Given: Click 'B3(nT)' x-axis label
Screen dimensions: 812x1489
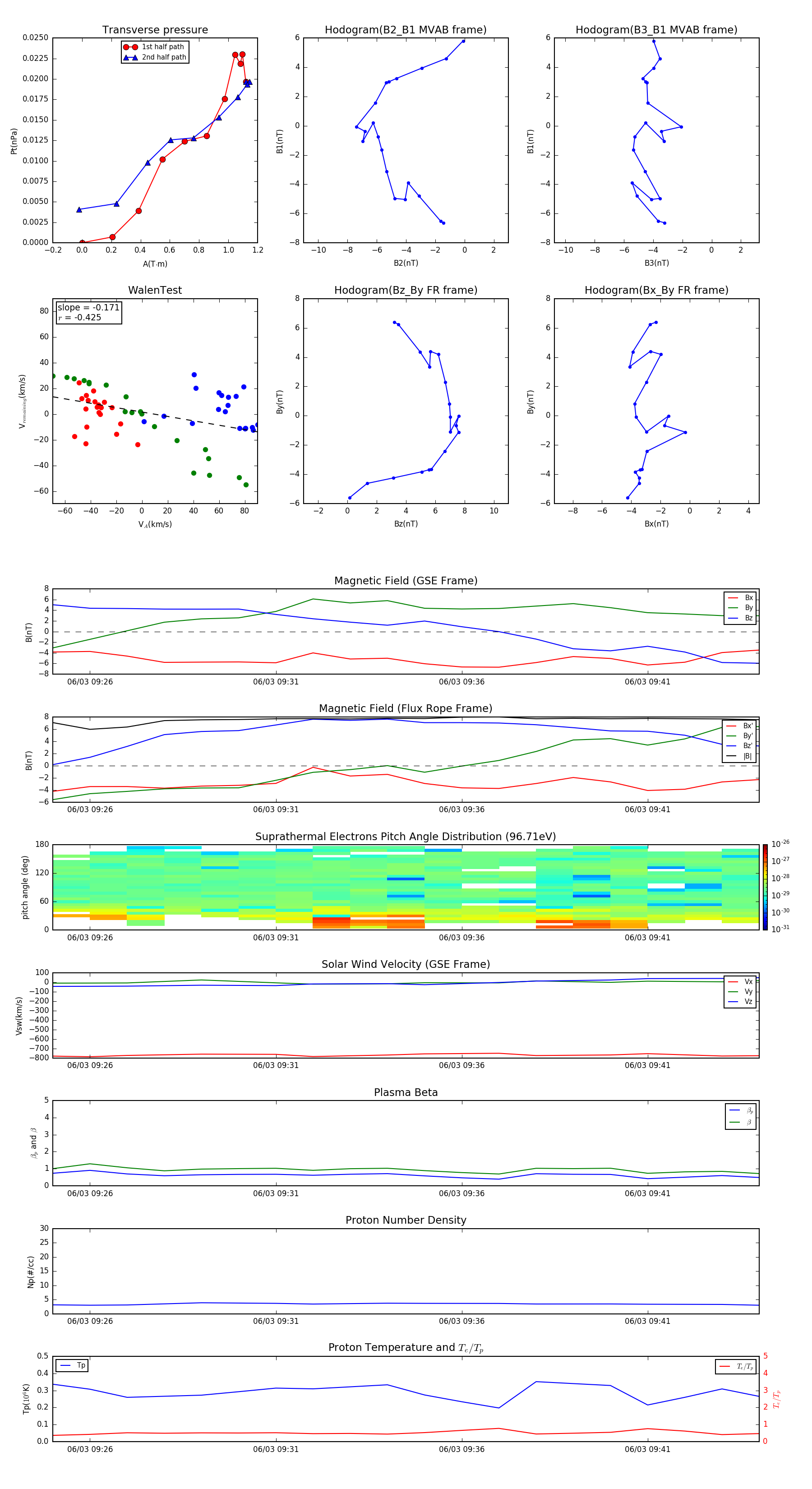Looking at the screenshot, I should (656, 263).
